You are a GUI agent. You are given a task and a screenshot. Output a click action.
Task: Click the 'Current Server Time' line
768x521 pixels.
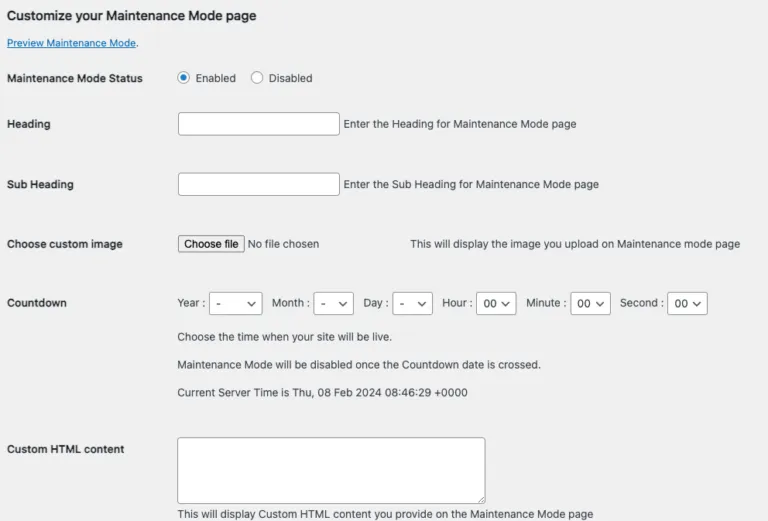coord(322,393)
